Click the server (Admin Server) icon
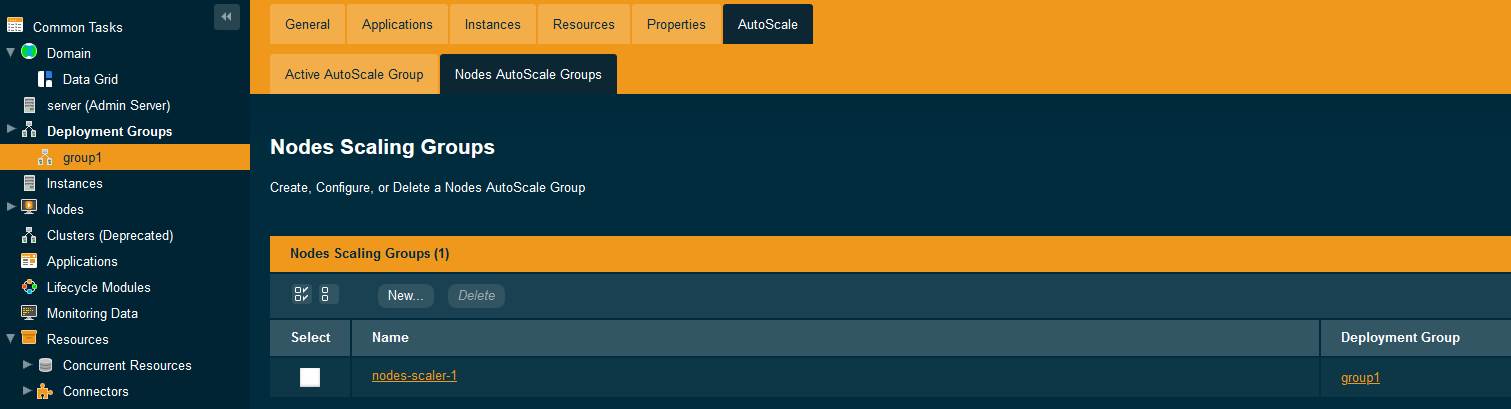The height and width of the screenshot is (409, 1511). click(x=29, y=104)
